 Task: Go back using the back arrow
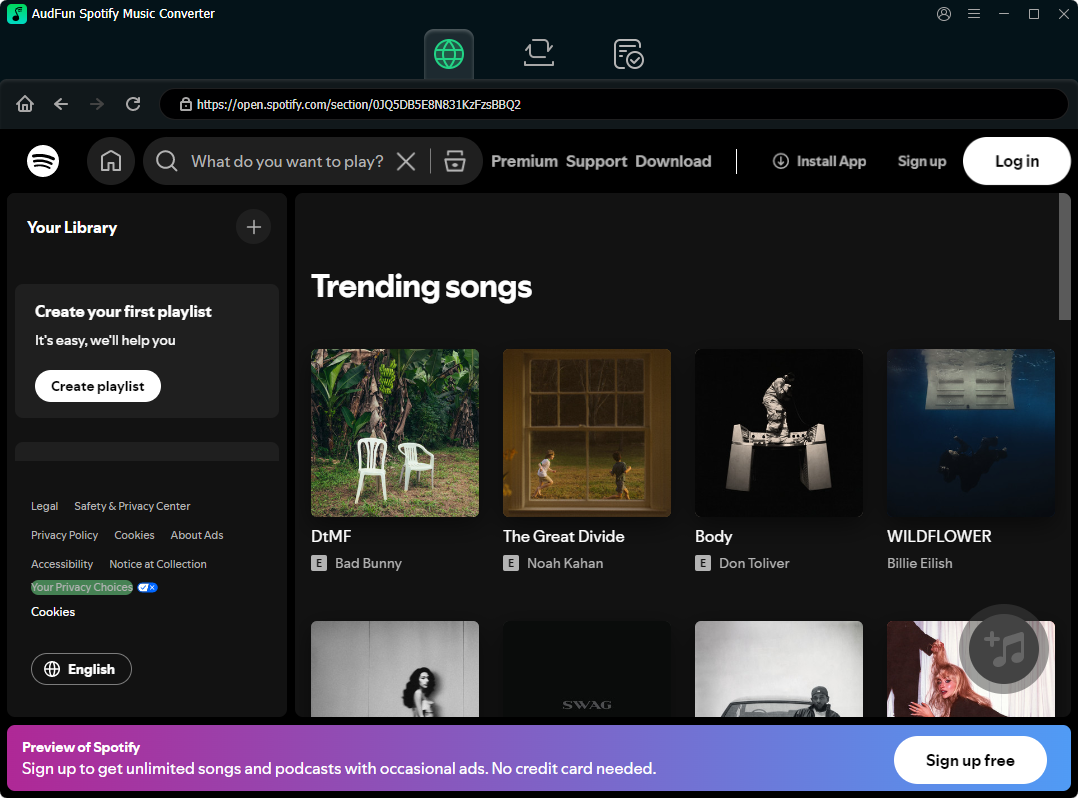61,104
